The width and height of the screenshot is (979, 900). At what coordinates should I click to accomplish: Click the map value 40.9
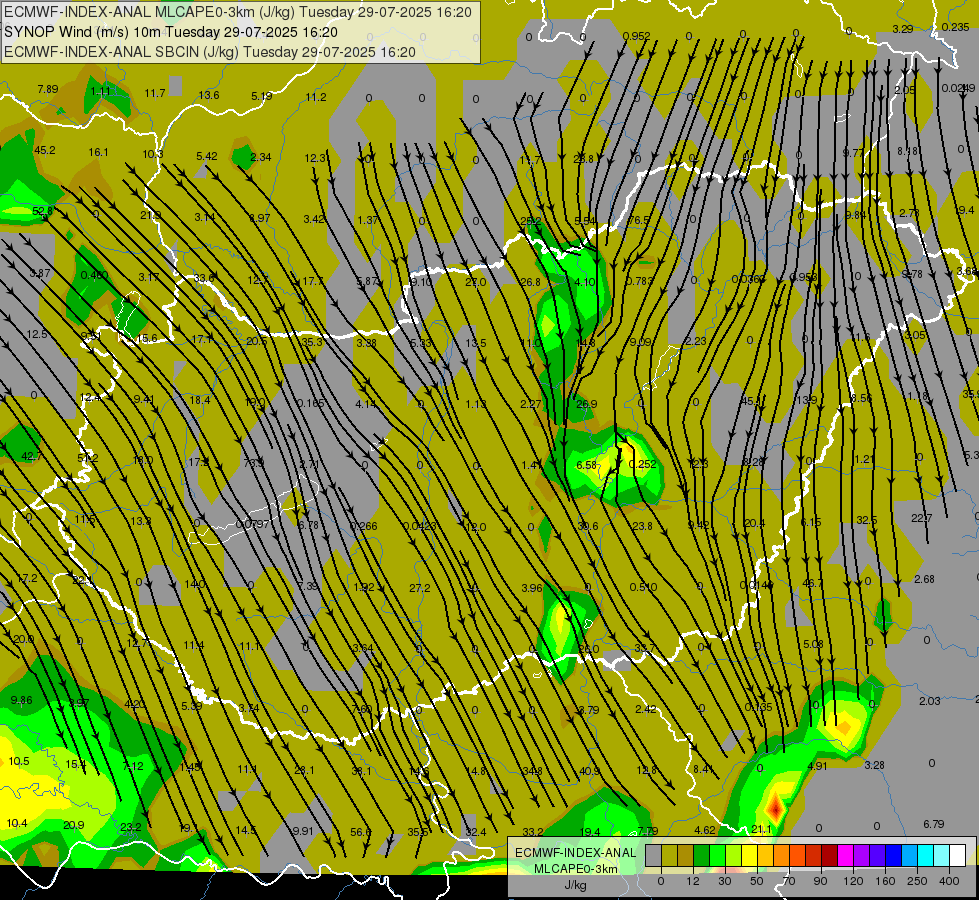[x=589, y=771]
